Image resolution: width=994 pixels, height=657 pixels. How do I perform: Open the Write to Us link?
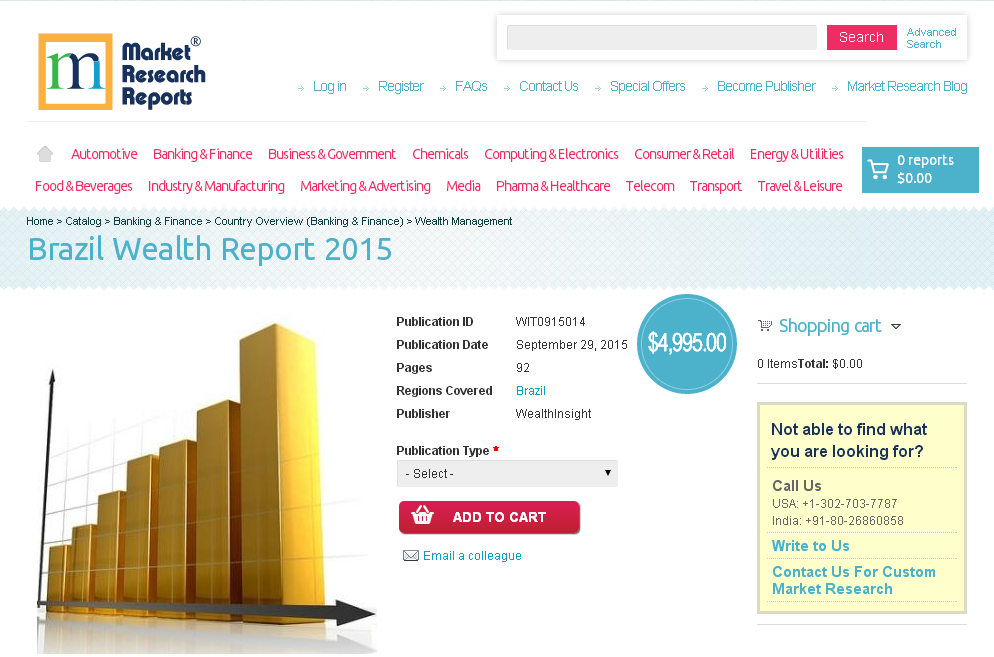point(810,546)
